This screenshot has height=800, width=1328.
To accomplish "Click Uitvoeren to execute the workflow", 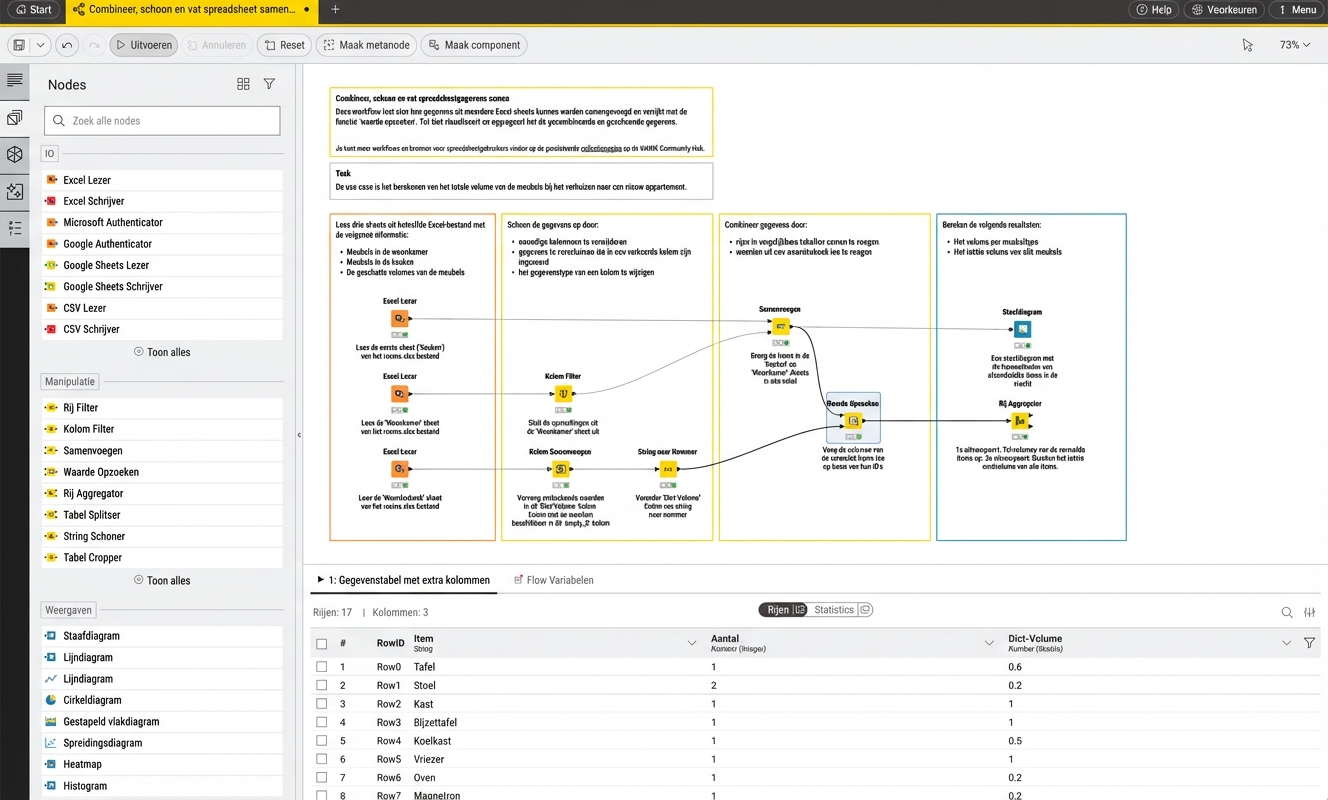I will [142, 44].
